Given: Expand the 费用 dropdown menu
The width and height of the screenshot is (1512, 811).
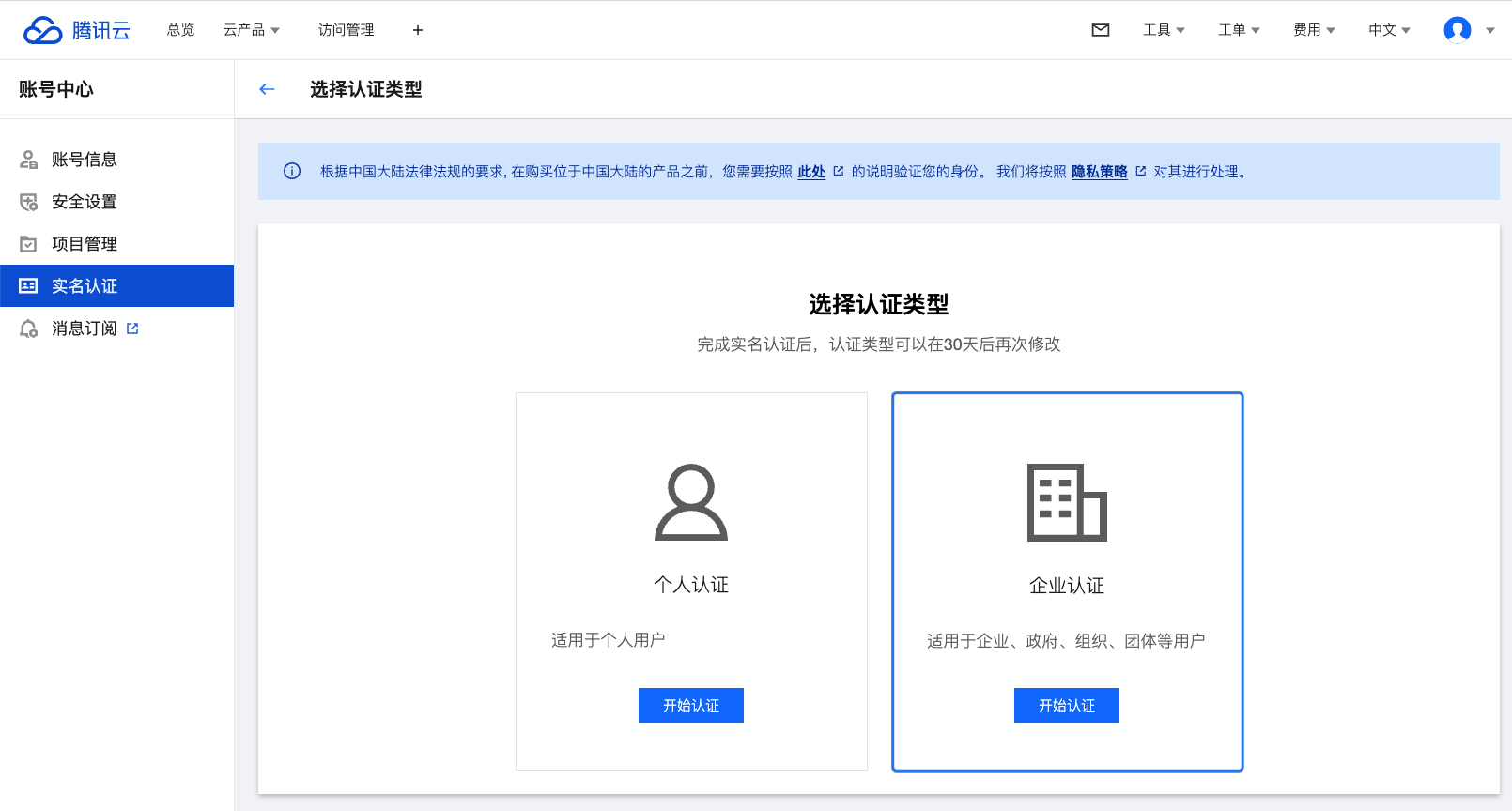Looking at the screenshot, I should [x=1314, y=30].
